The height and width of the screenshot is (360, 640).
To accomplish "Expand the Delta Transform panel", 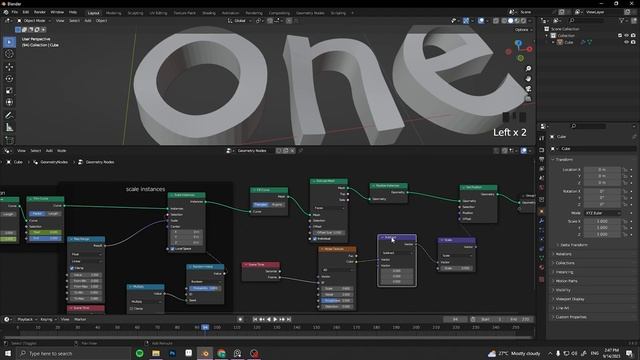I will (573, 245).
